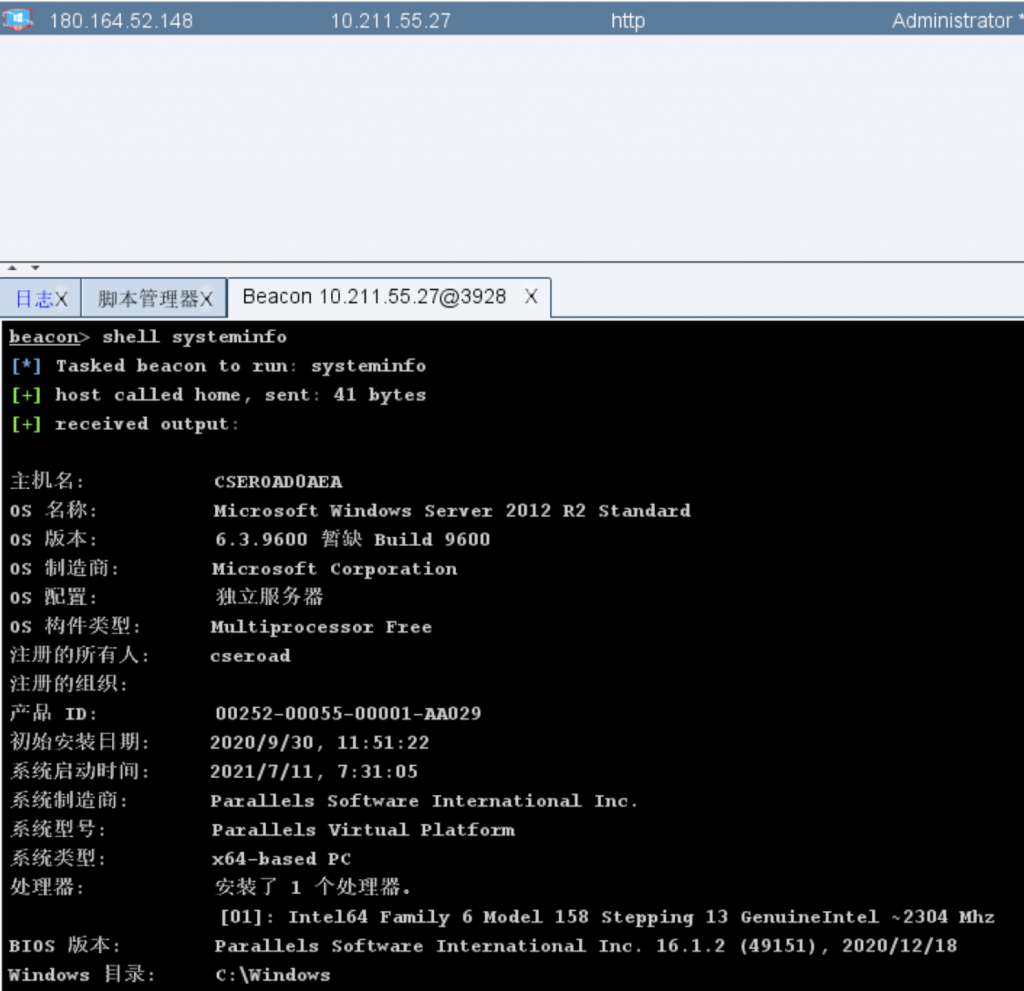This screenshot has height=991, width=1024.
Task: Close the Beacon 10.211.55.27@3928 tab
Action: click(x=532, y=297)
